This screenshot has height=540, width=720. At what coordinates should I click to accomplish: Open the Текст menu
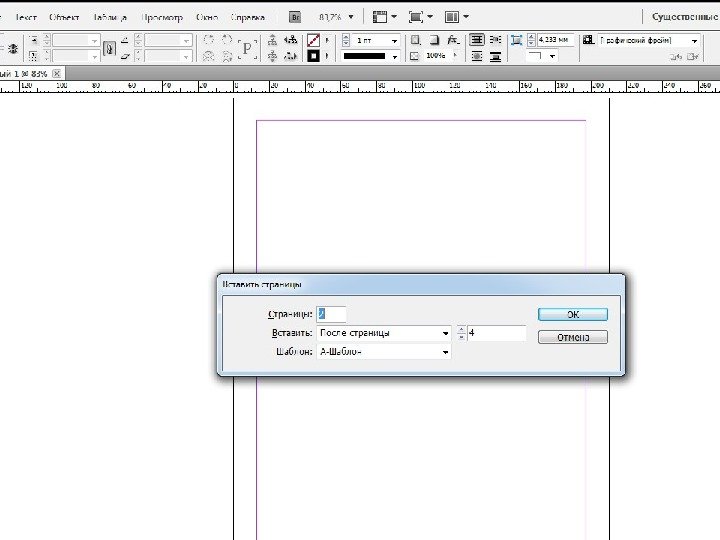pos(25,17)
